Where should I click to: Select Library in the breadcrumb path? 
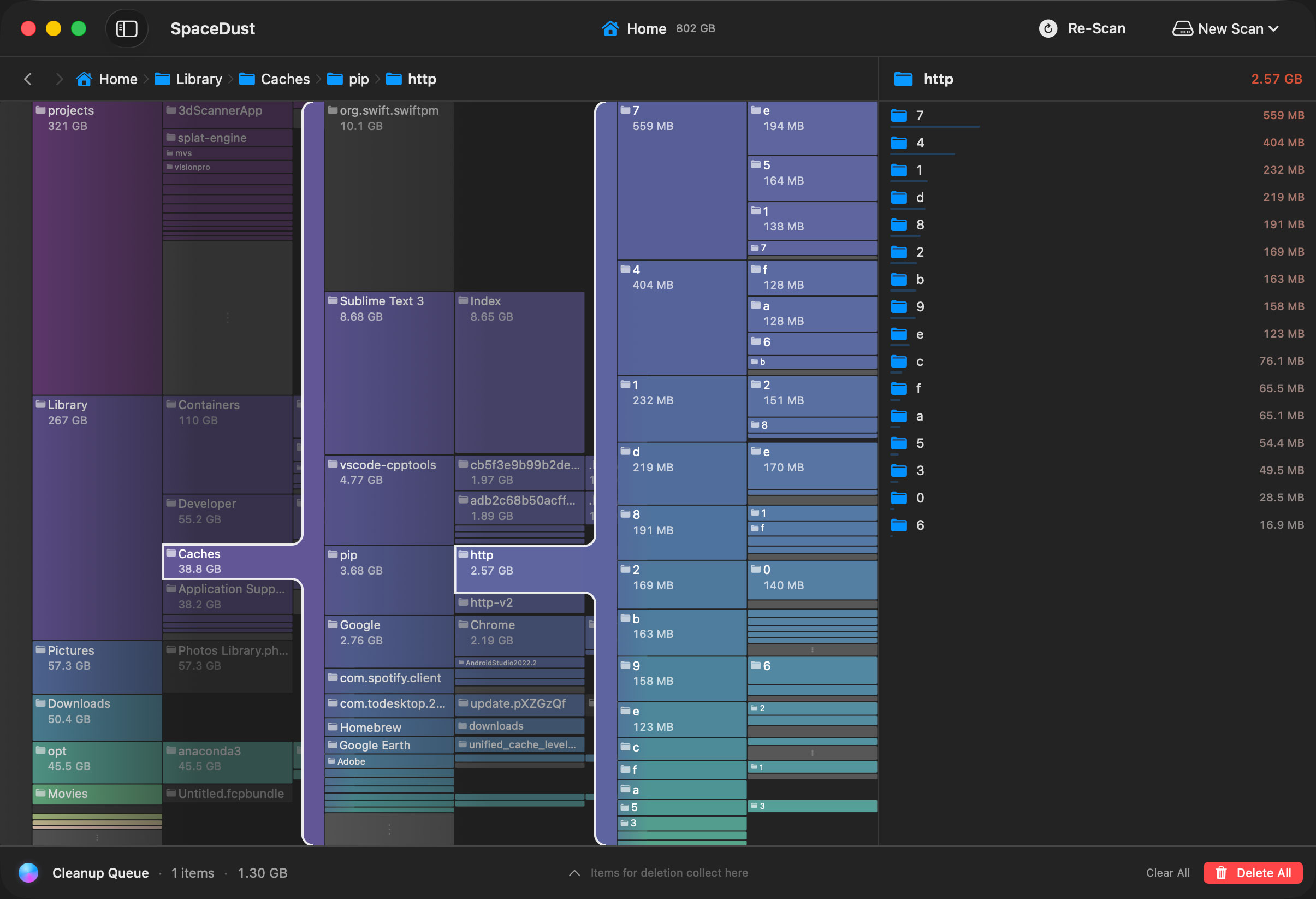click(188, 79)
